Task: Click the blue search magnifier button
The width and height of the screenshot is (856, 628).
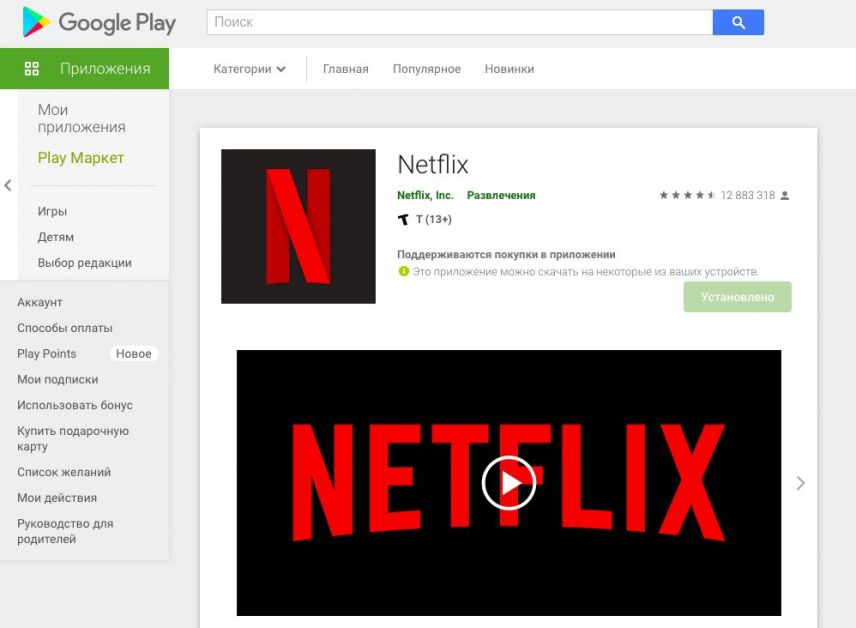Action: [x=738, y=22]
